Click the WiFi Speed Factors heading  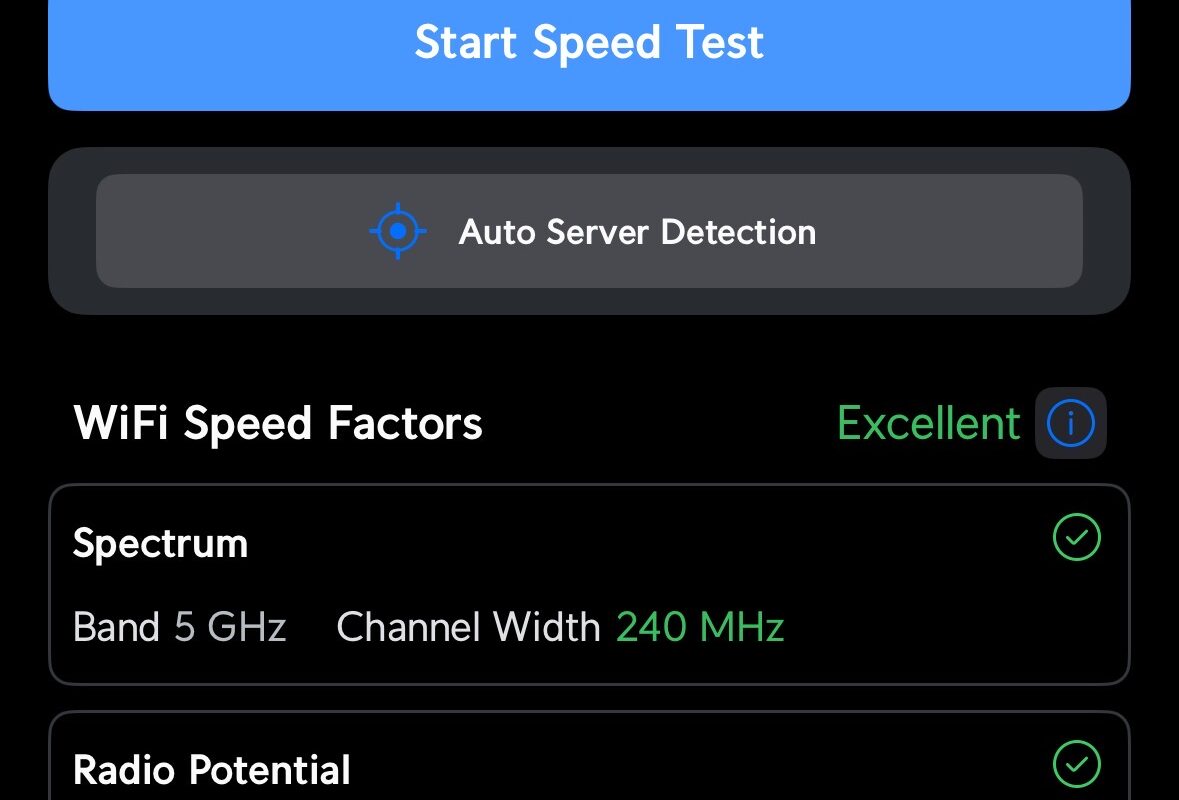(278, 423)
